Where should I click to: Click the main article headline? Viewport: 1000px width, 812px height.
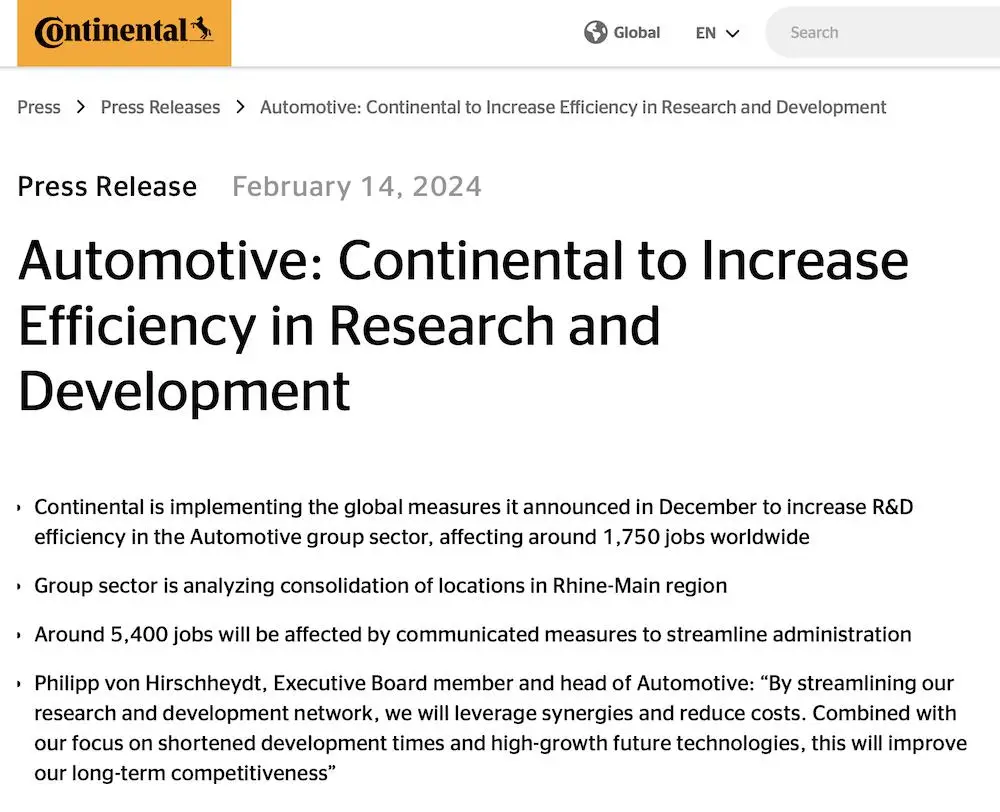463,325
